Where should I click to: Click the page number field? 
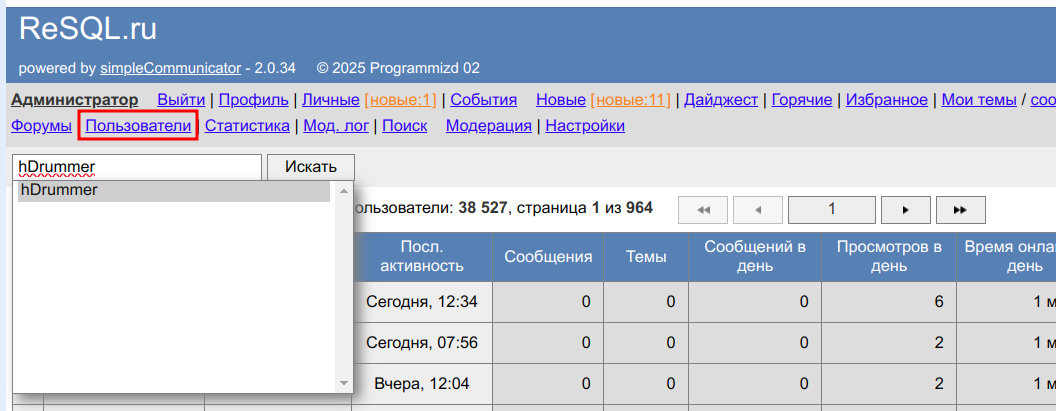coord(832,210)
